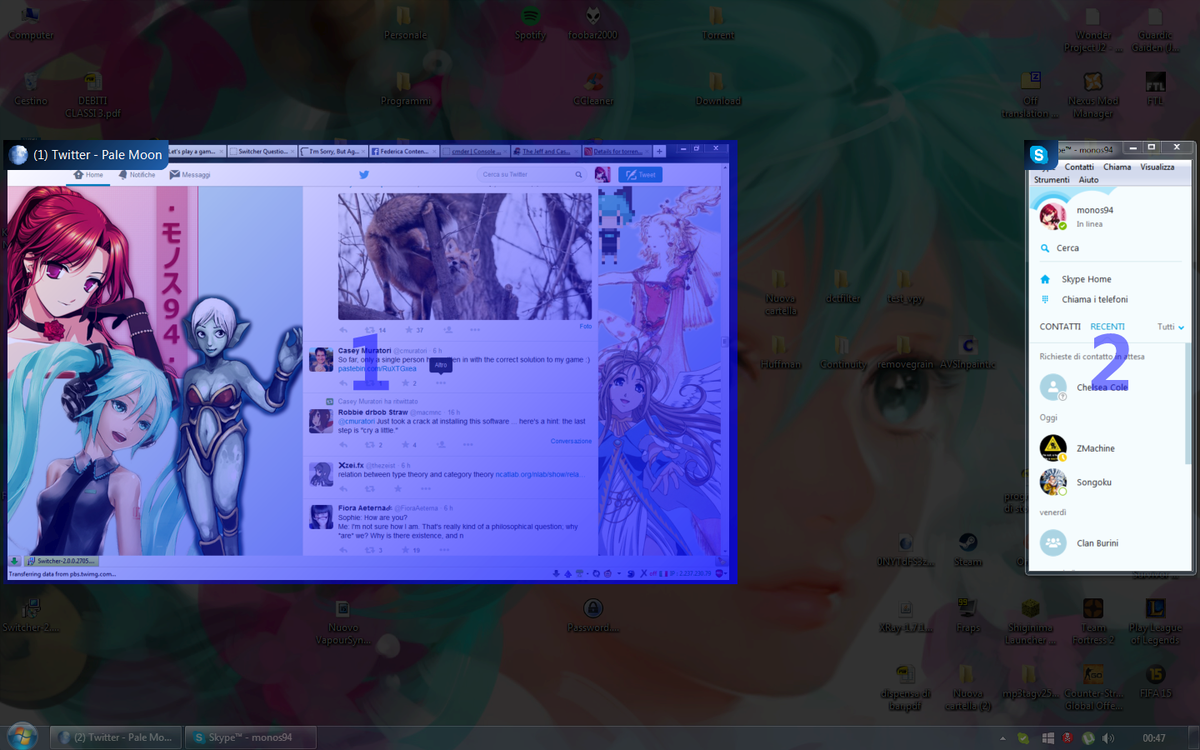This screenshot has width=1200, height=750.
Task: Click the Spotify desktop icon
Action: [x=530, y=24]
